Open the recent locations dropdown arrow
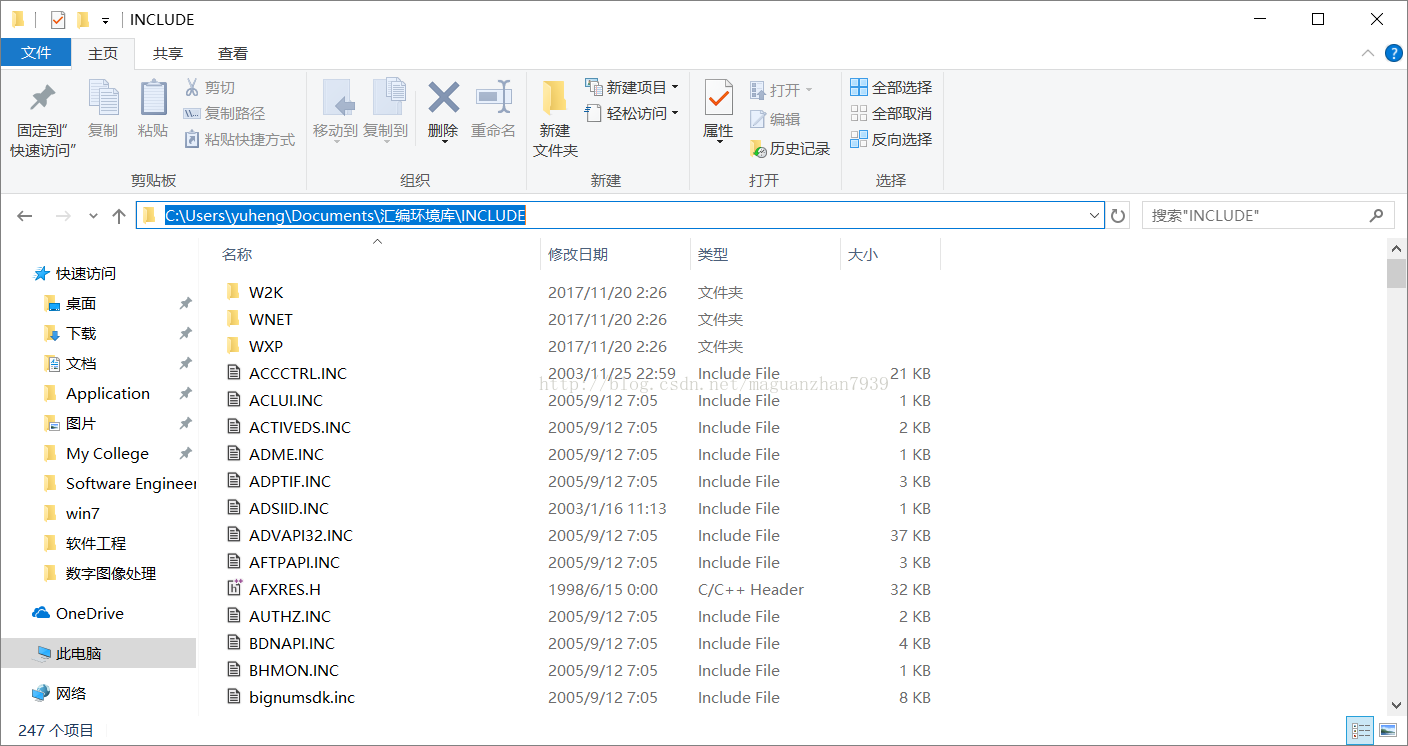The width and height of the screenshot is (1408, 746). (93, 216)
